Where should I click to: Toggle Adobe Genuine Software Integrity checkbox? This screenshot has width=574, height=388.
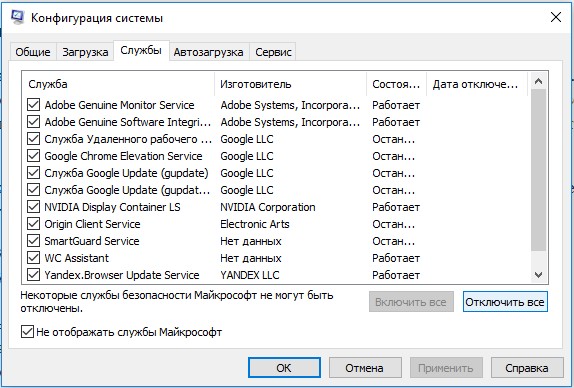click(x=33, y=122)
